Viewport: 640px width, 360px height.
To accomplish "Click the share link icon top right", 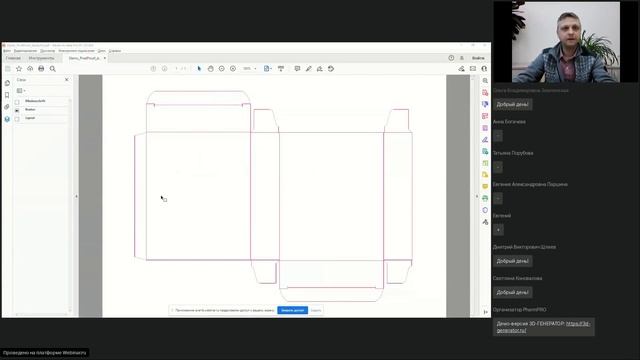I will pyautogui.click(x=462, y=69).
